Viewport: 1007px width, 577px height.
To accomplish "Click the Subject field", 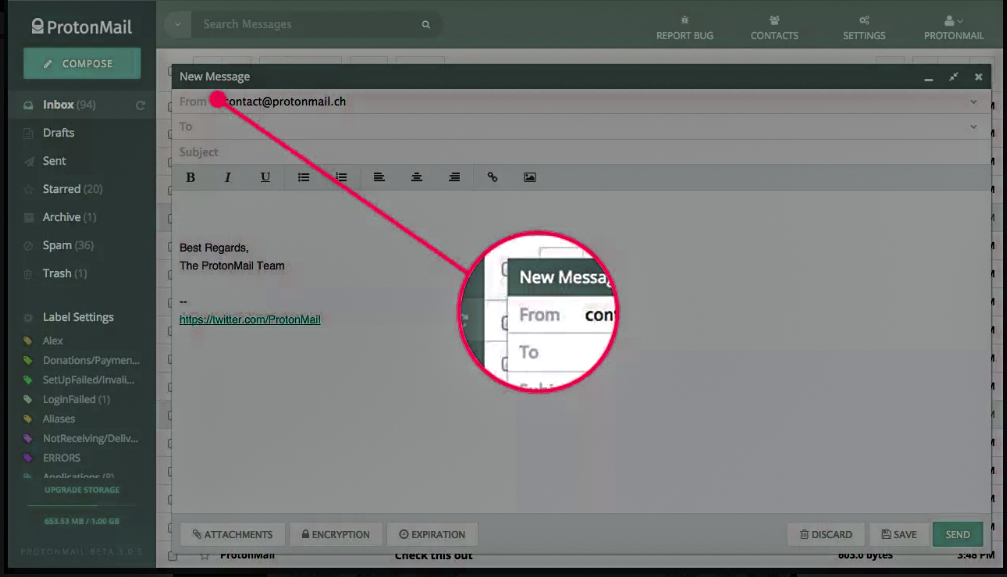I will coord(581,152).
